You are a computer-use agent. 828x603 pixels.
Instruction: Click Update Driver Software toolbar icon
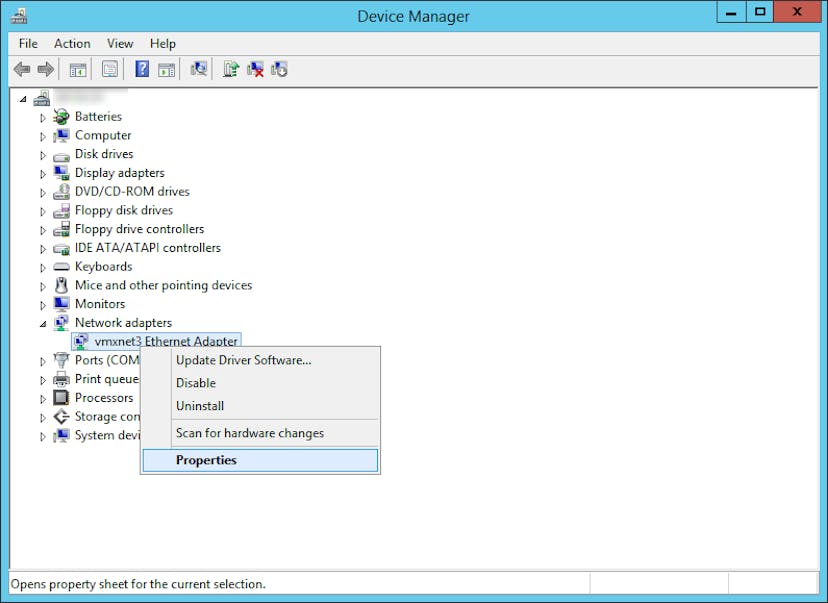point(231,69)
